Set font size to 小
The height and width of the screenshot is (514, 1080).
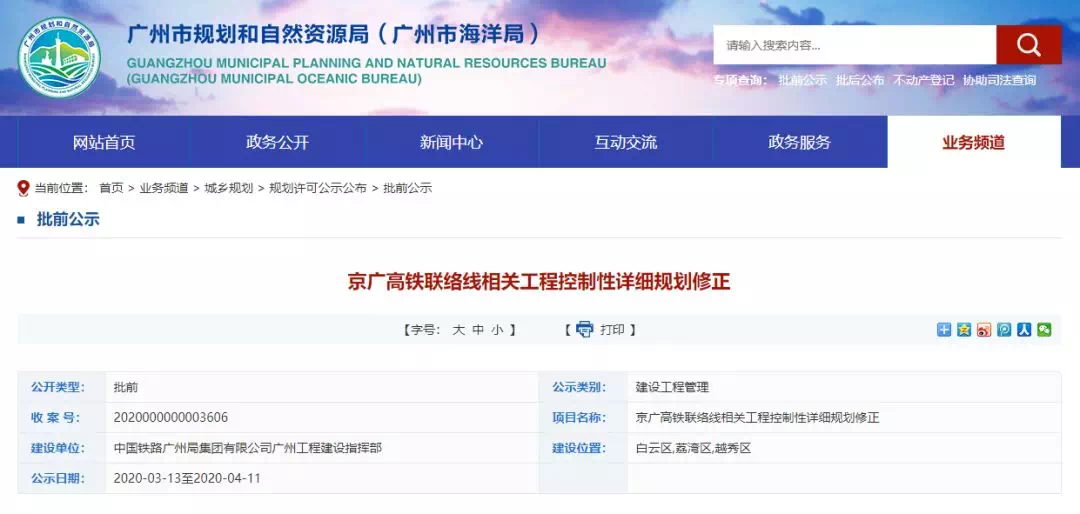click(x=497, y=330)
